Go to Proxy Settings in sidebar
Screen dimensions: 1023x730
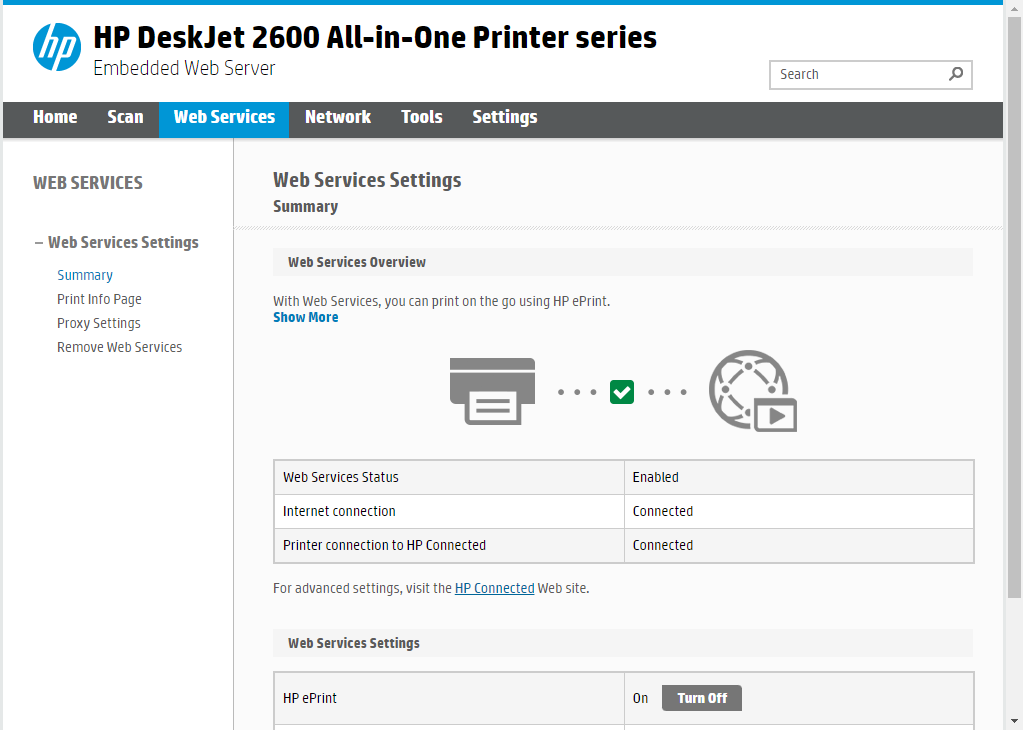[x=99, y=323]
